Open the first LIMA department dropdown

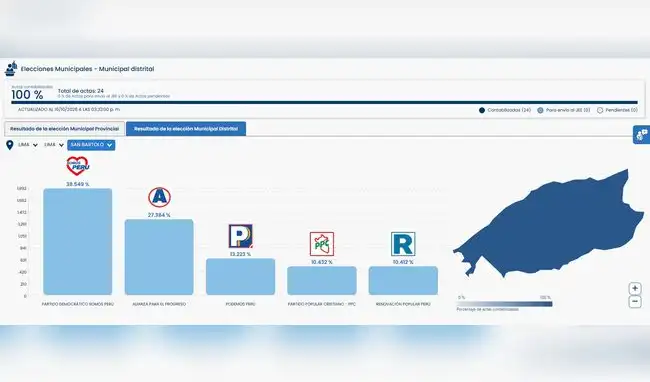pos(28,145)
